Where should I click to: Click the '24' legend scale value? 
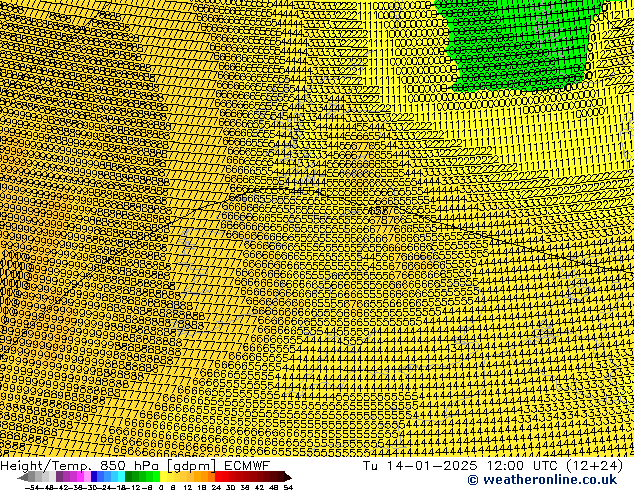pos(216,487)
